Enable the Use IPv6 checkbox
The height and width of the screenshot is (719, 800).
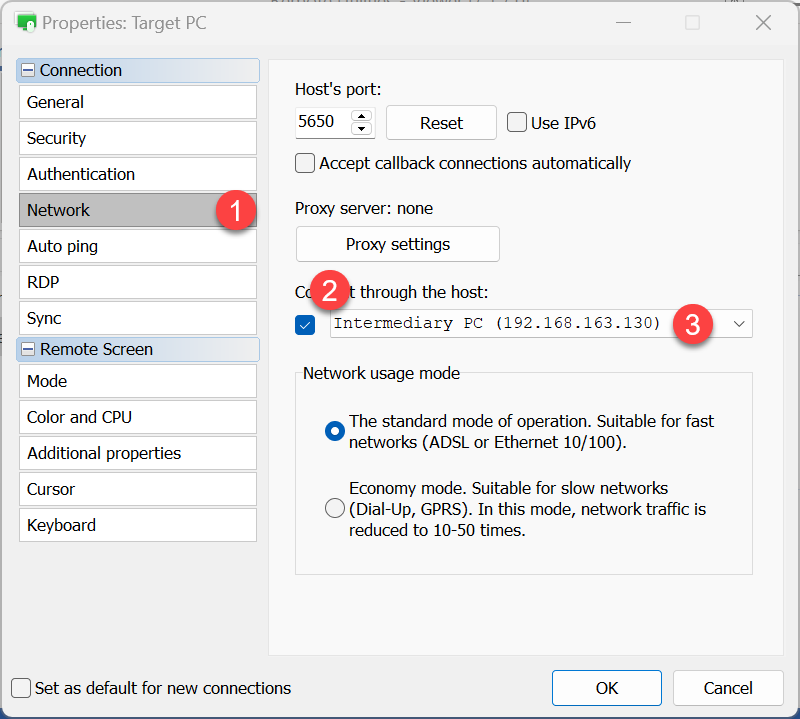pos(517,123)
